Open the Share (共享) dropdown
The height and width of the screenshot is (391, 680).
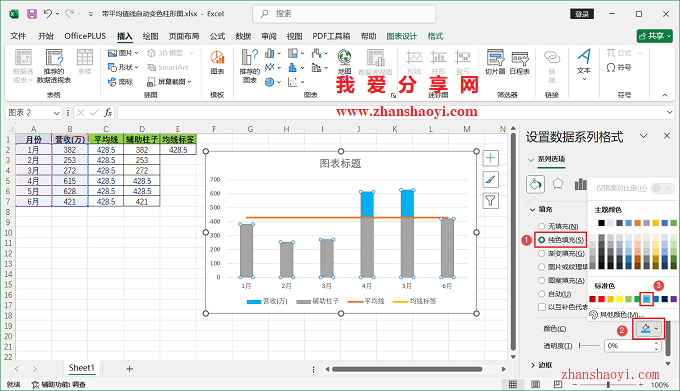(654, 36)
